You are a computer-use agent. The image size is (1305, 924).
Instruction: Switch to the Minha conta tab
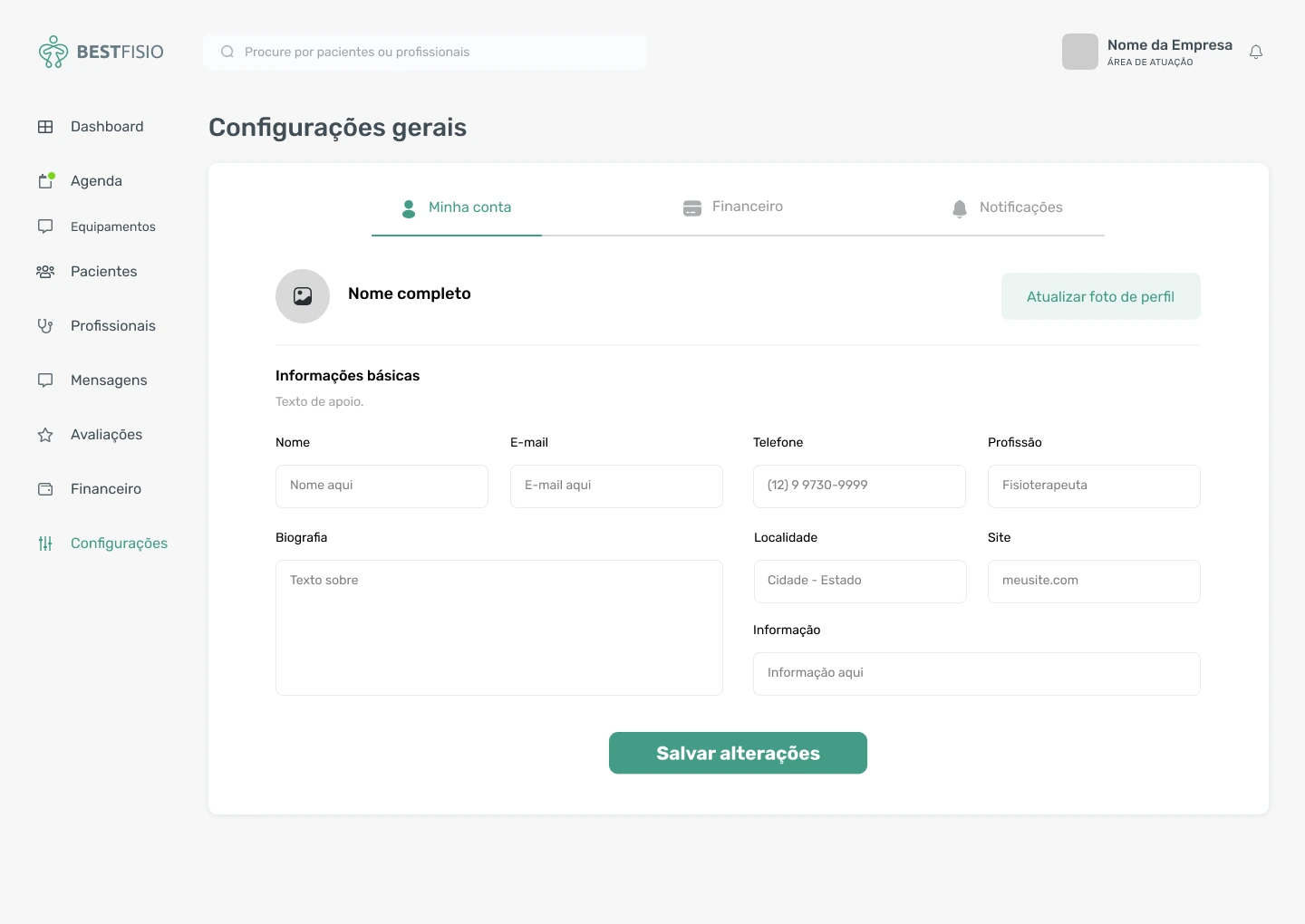[457, 208]
